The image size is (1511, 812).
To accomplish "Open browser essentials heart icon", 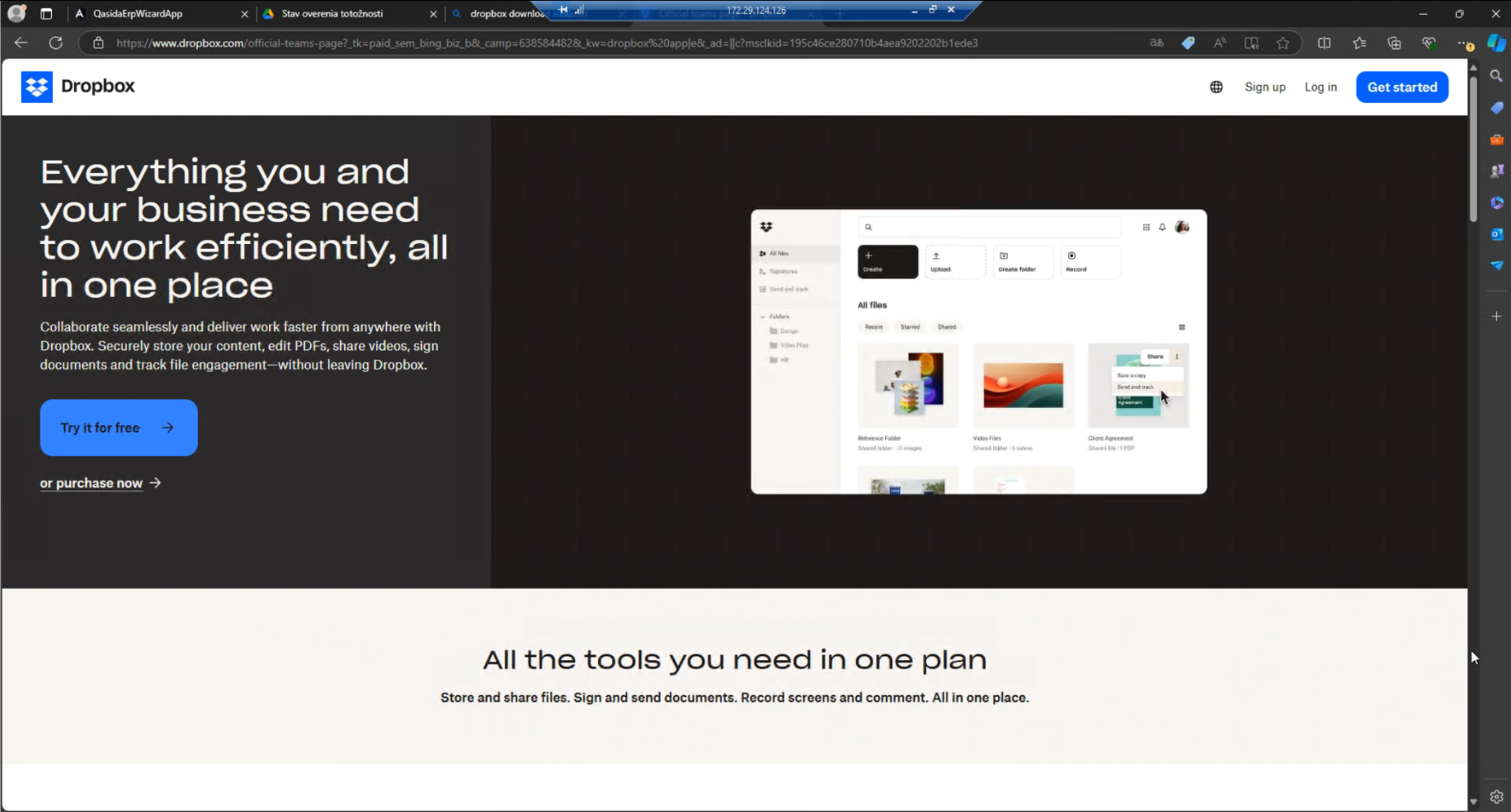I will [1429, 43].
